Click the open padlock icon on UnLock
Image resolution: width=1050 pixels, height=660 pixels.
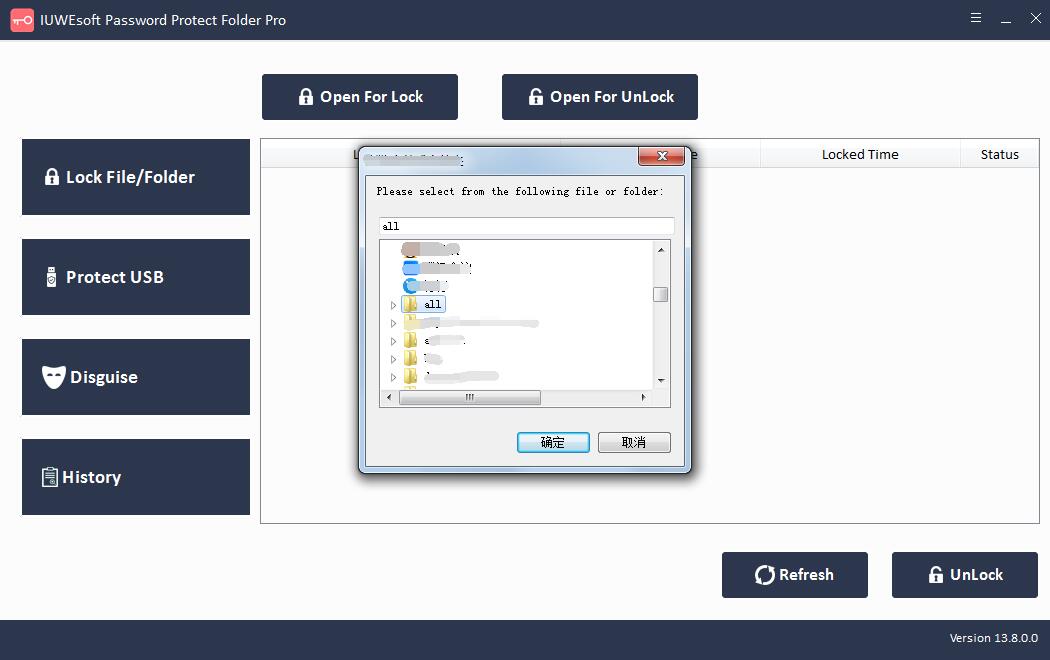(935, 575)
